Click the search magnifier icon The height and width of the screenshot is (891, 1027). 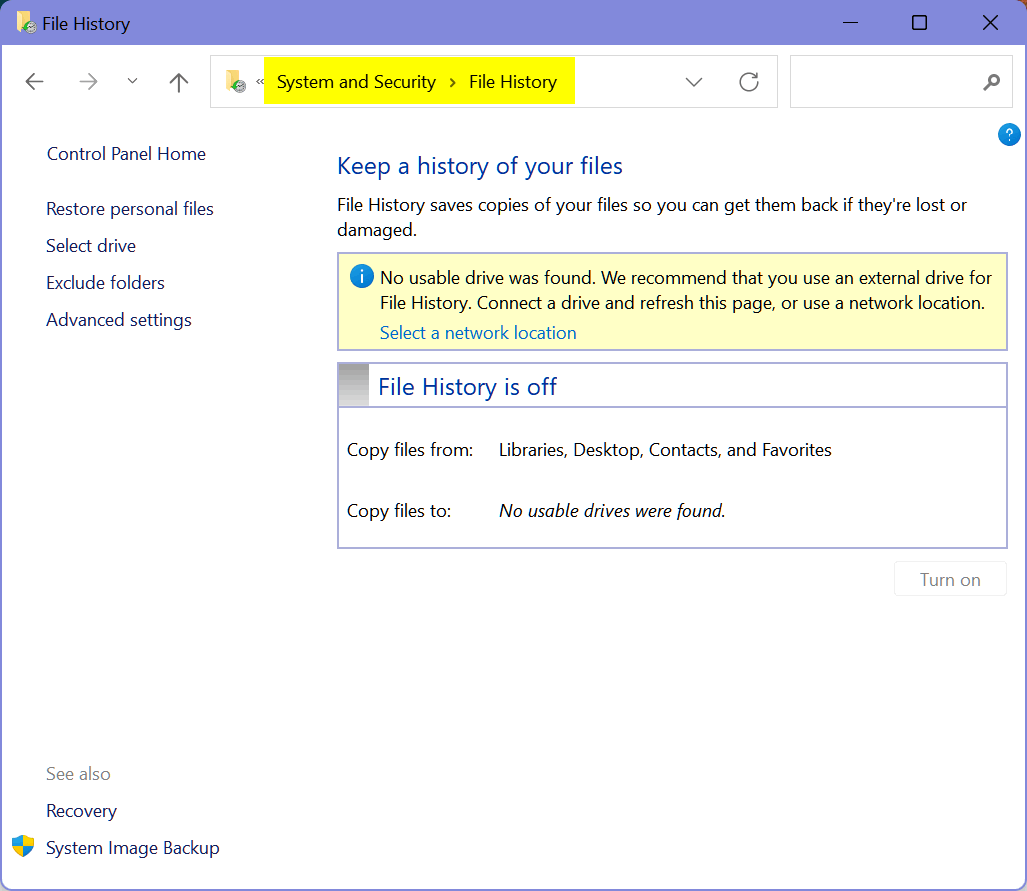992,82
